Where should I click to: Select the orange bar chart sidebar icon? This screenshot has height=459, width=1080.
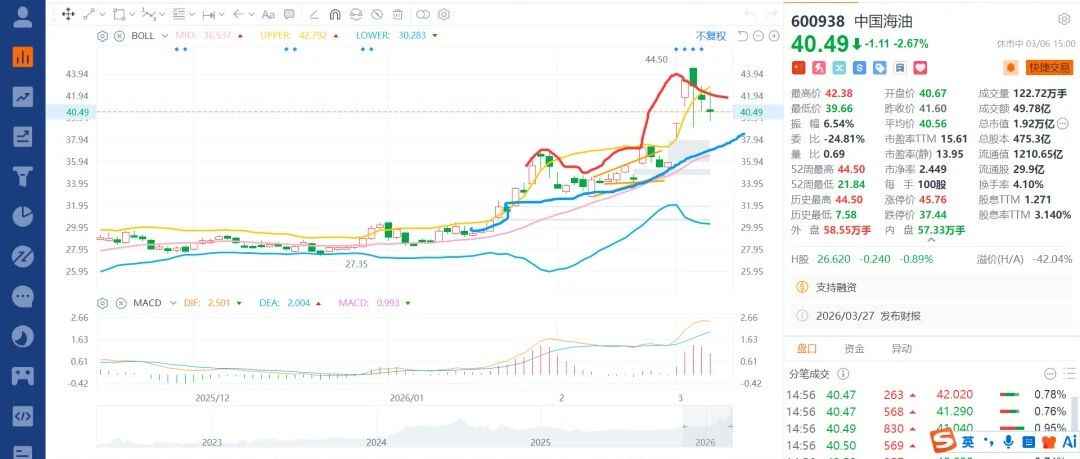(23, 57)
